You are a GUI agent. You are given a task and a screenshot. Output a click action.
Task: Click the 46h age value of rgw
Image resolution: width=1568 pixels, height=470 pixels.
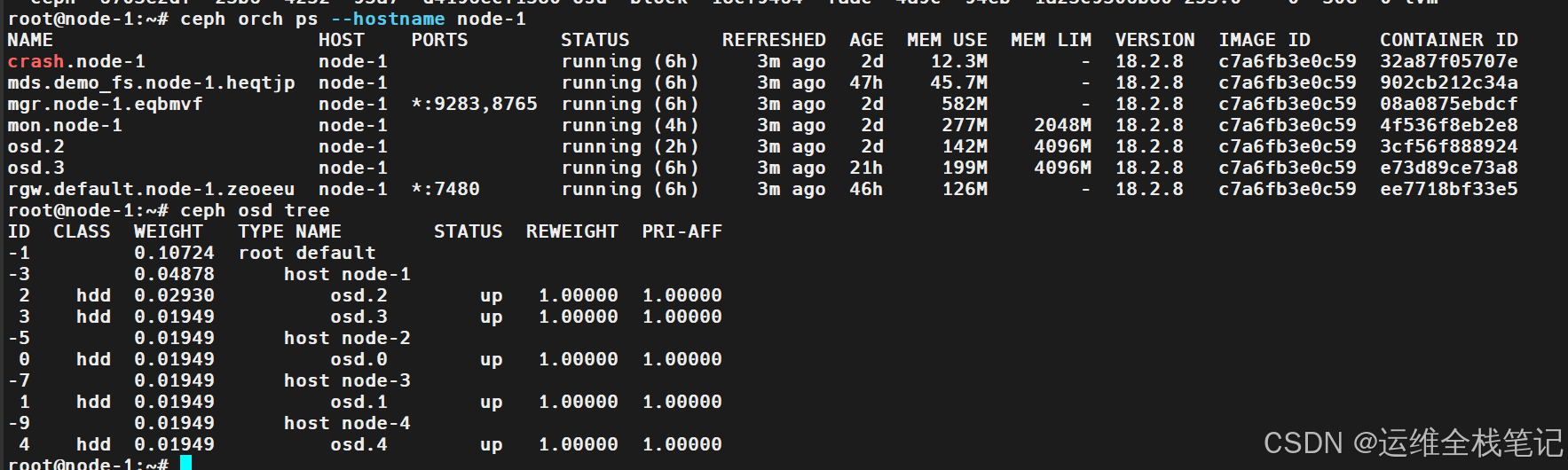pyautogui.click(x=866, y=189)
